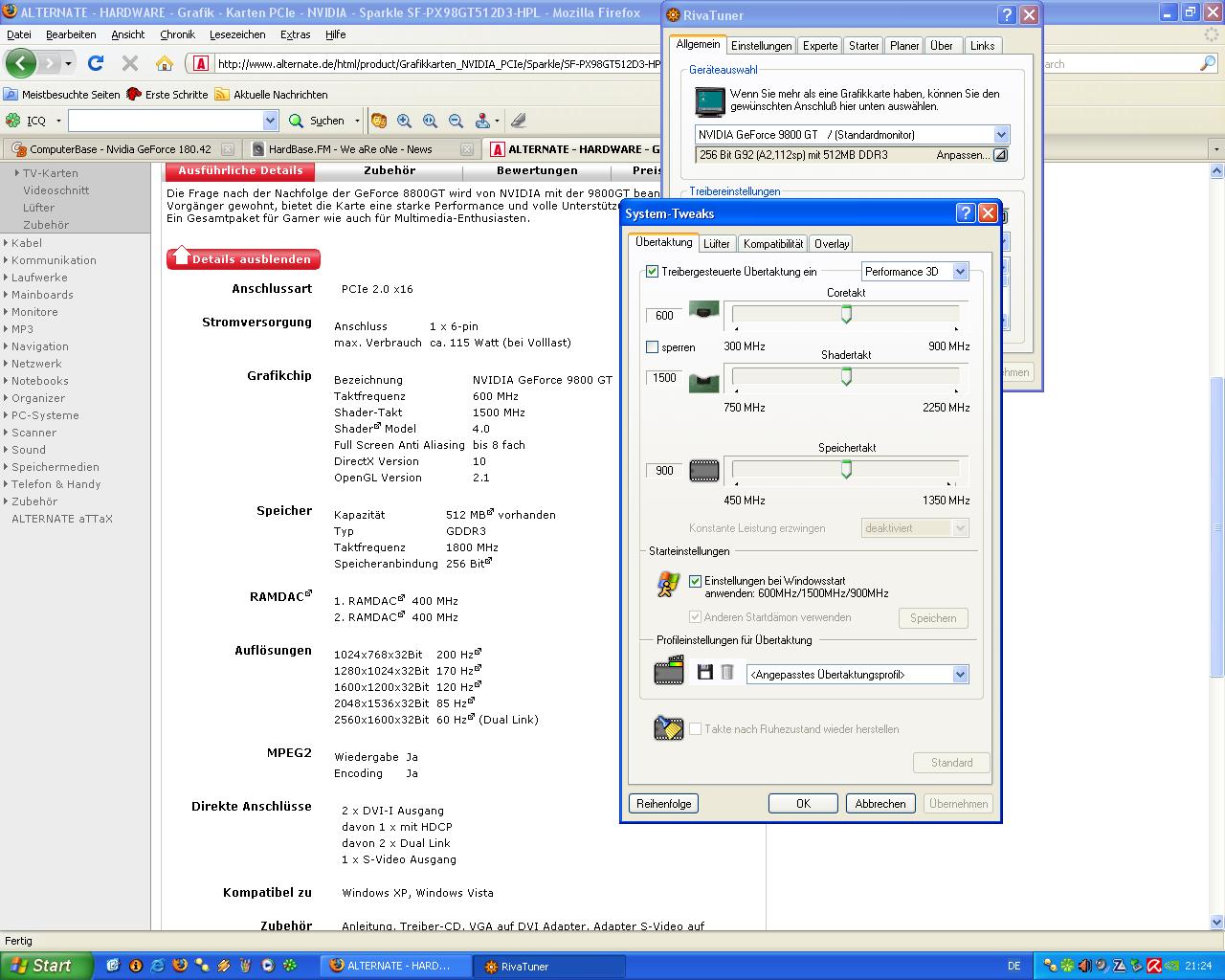Click the Internet Explorer quick launch icon
Screen dimensions: 1225x980
click(x=157, y=966)
